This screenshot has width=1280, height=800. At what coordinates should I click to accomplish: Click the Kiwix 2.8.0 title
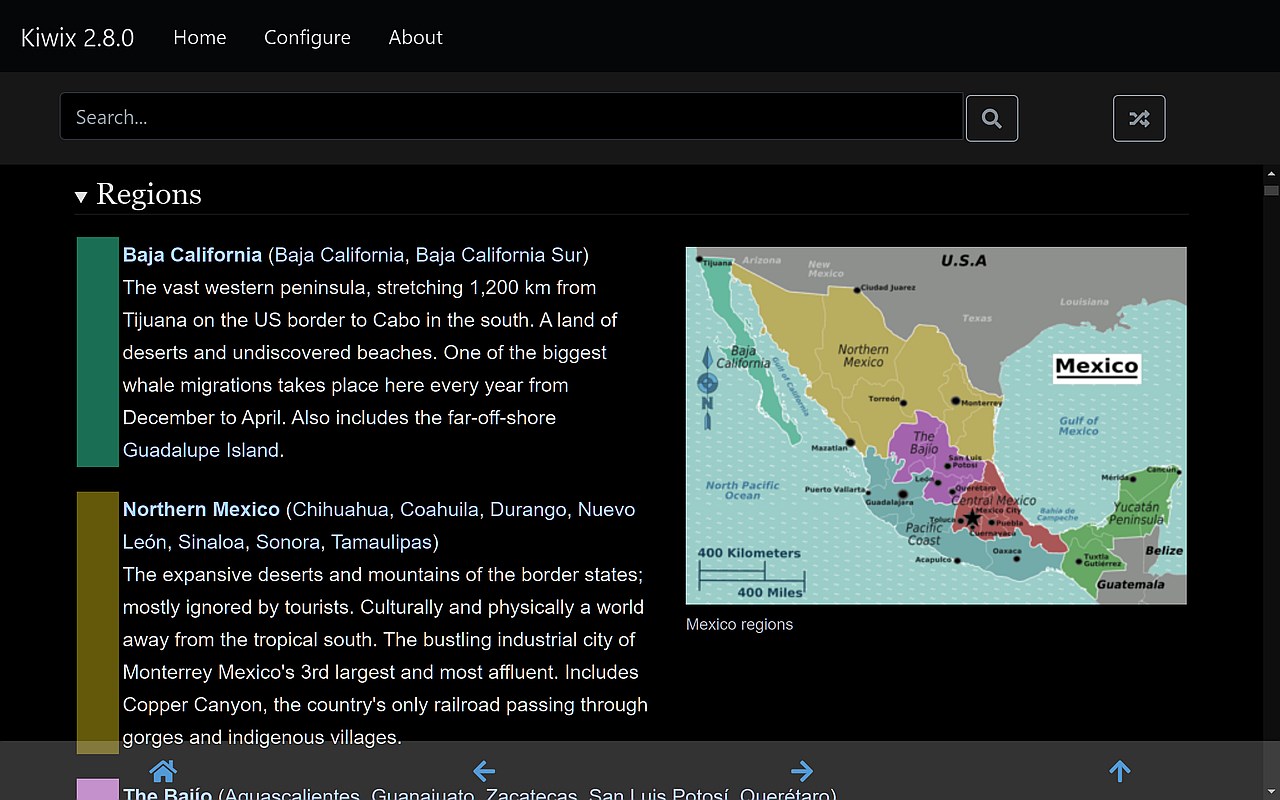click(x=77, y=37)
